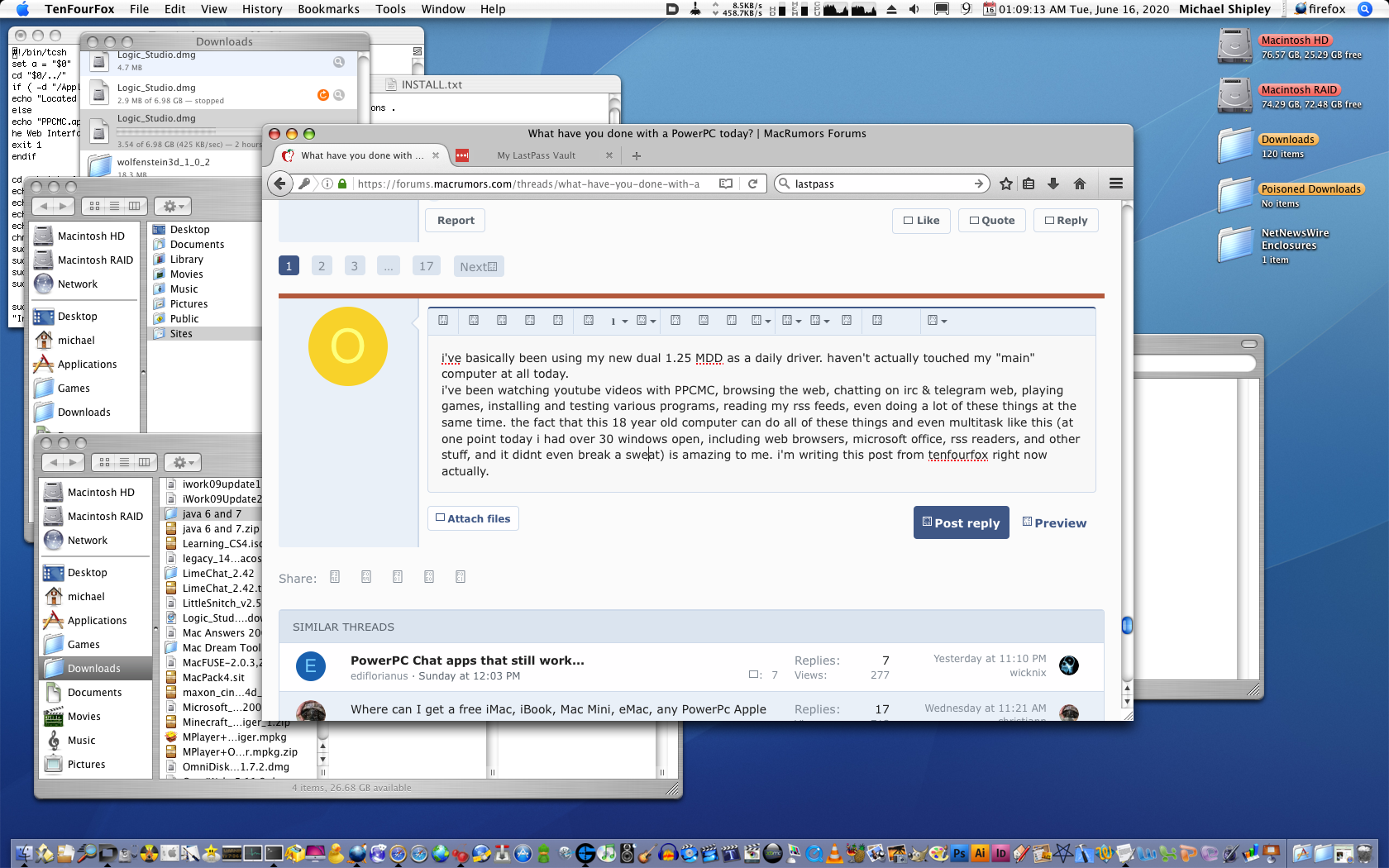Click the lastpass search field

point(881,184)
